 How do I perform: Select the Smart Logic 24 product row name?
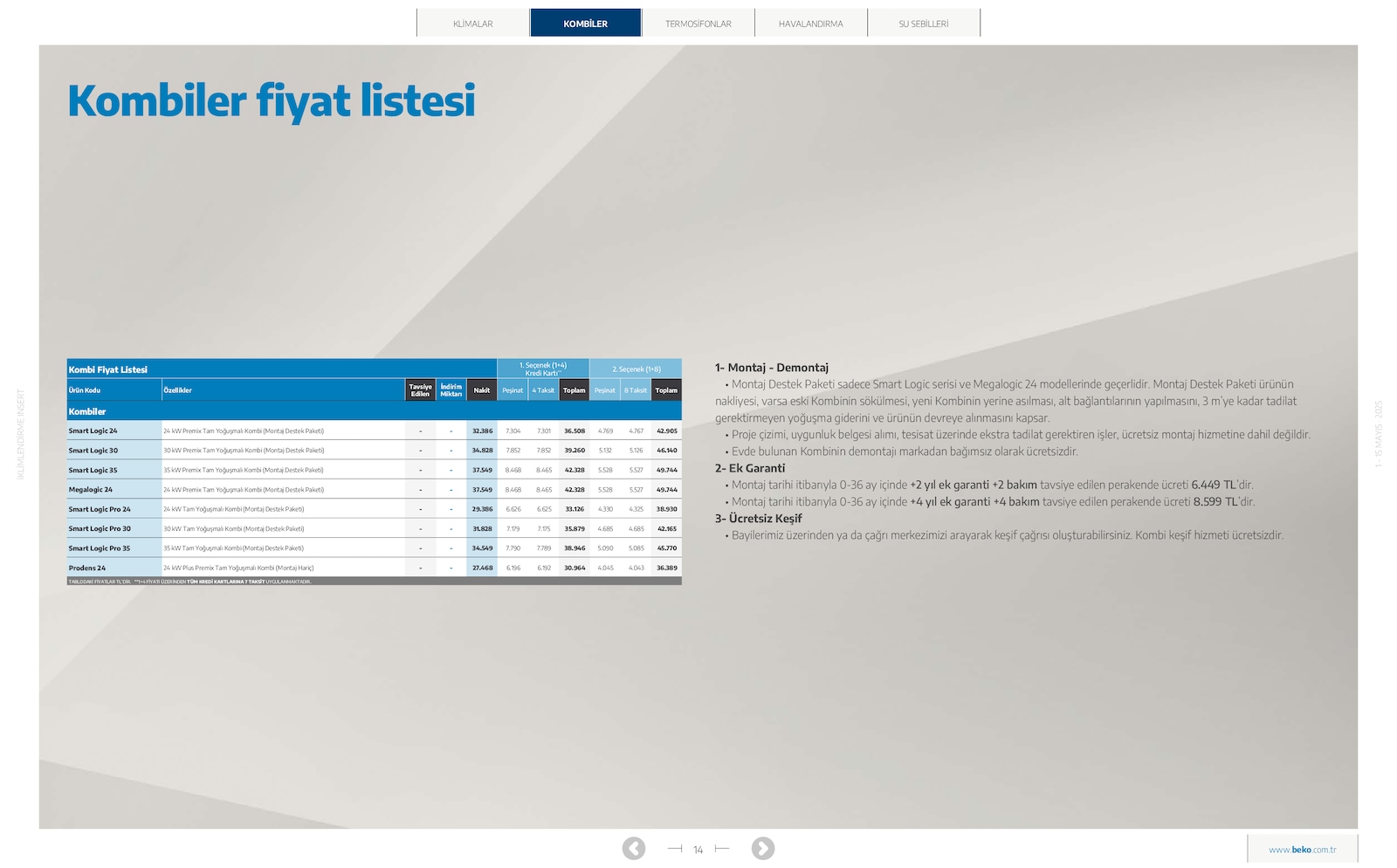93,431
